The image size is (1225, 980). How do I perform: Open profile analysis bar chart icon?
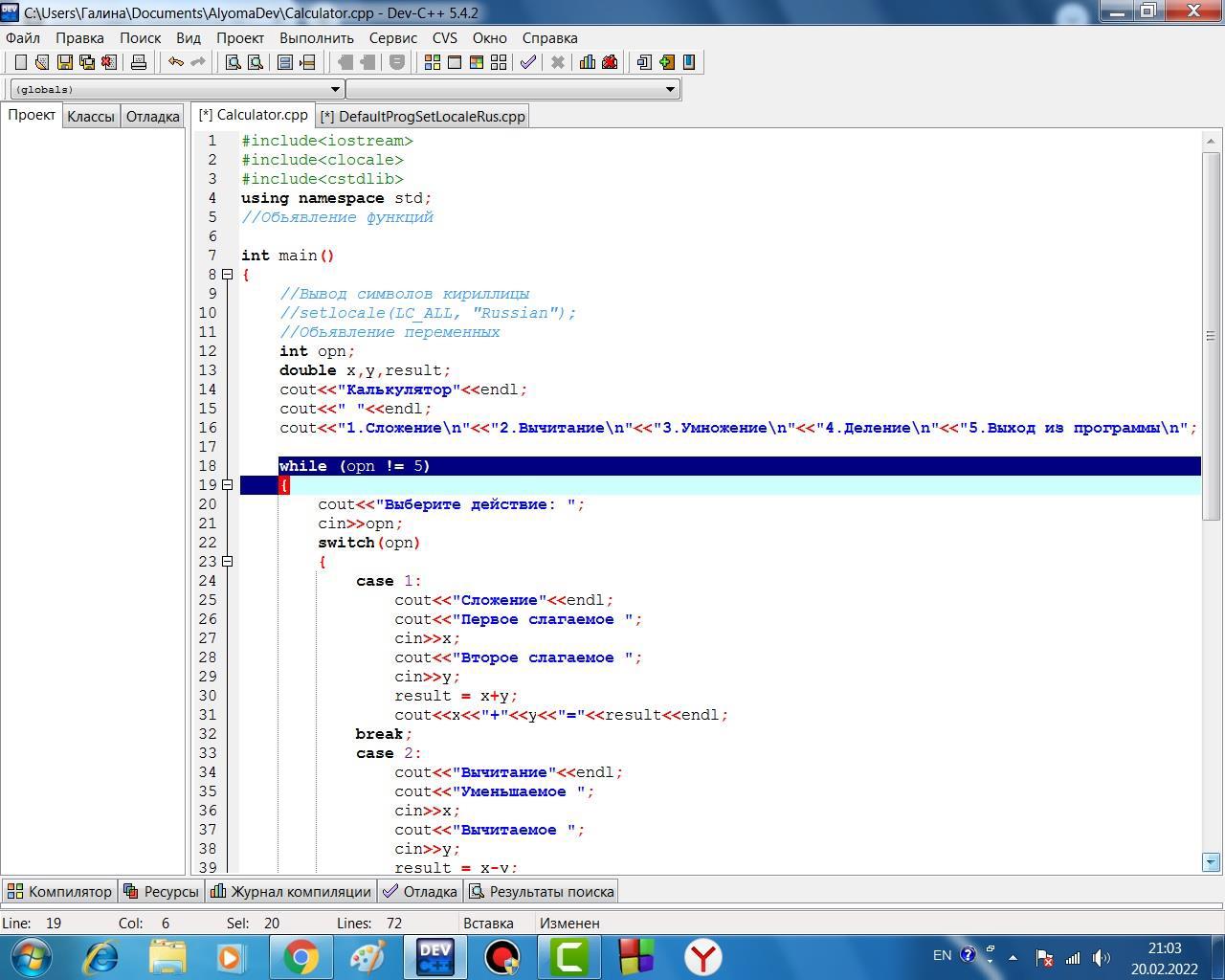pyautogui.click(x=587, y=62)
